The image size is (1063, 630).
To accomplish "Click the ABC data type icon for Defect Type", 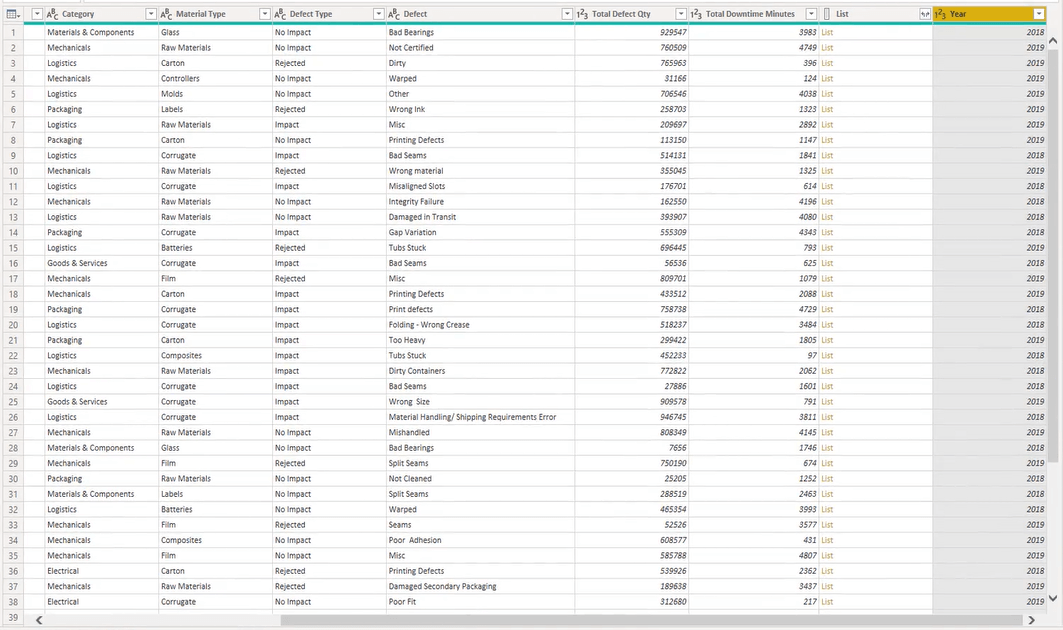I will [x=280, y=14].
